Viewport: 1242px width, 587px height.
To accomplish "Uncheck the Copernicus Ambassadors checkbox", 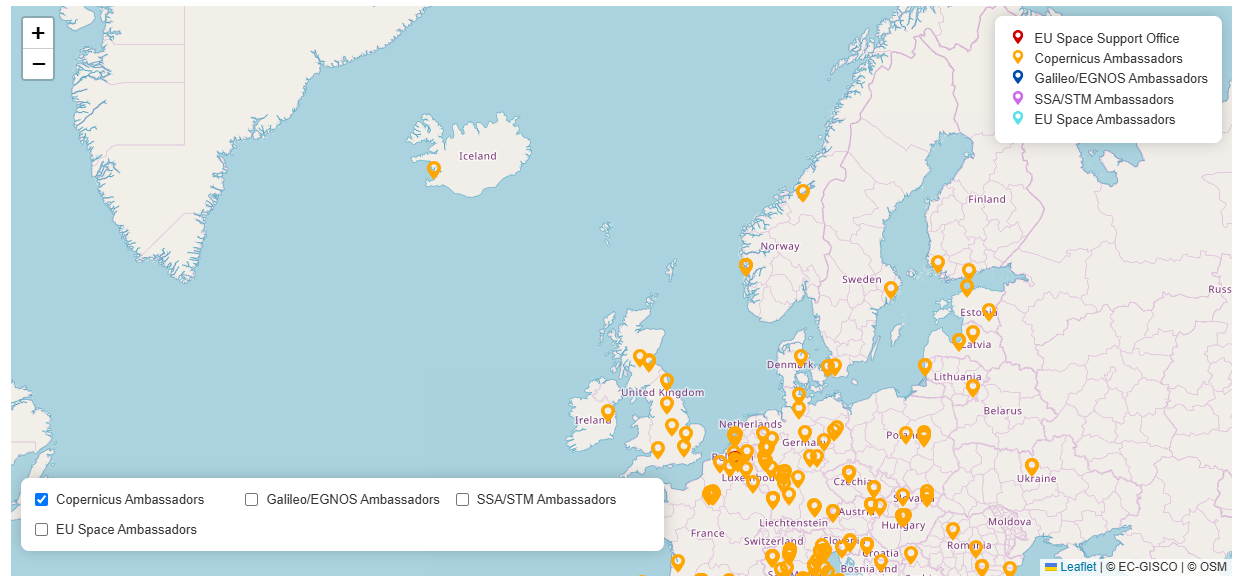I will pyautogui.click(x=42, y=500).
